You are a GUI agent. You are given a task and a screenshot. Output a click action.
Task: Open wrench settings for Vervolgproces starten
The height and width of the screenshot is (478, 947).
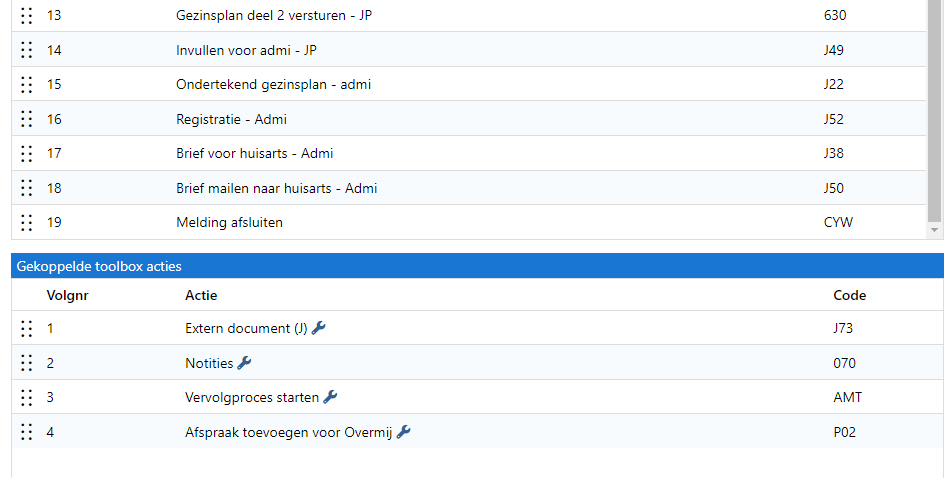(331, 397)
